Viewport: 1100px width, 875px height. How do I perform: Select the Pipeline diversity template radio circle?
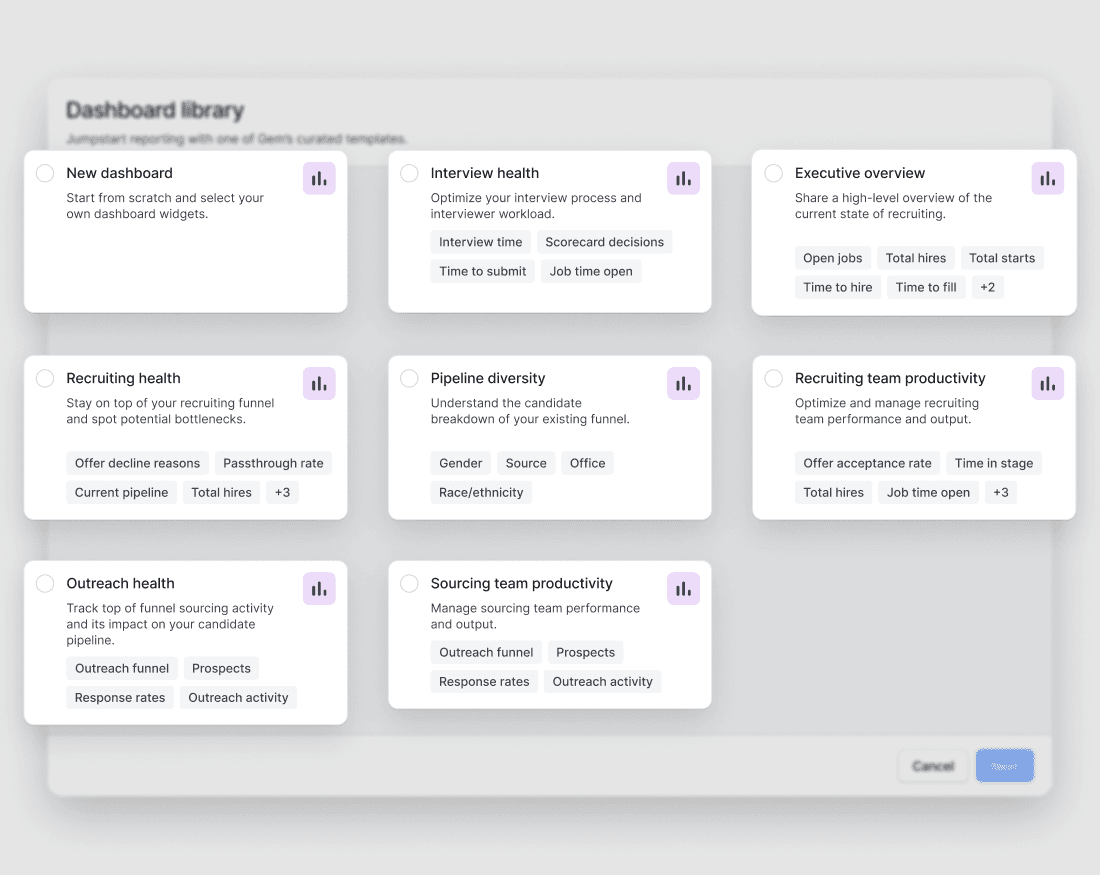(x=409, y=378)
